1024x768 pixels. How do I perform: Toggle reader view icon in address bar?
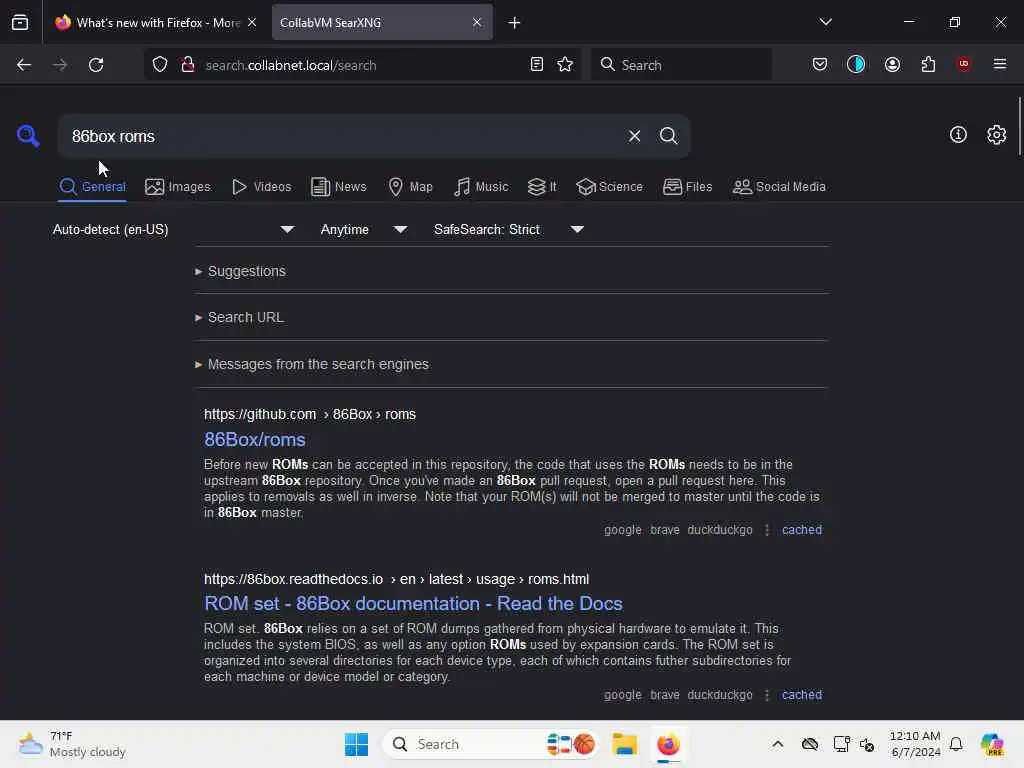pyautogui.click(x=537, y=65)
